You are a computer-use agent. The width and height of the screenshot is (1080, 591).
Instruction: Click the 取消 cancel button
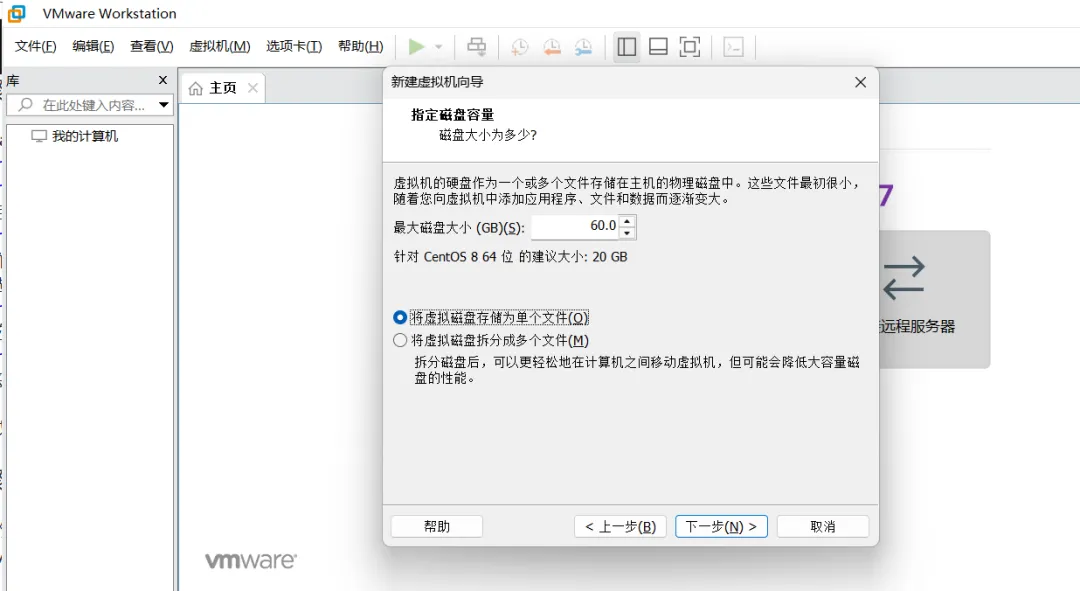point(823,527)
